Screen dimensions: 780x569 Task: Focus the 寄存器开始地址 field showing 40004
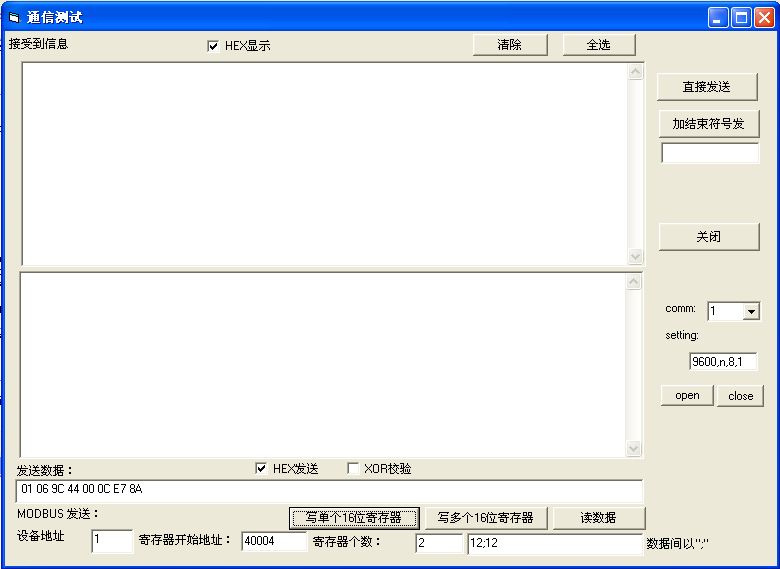tap(274, 541)
